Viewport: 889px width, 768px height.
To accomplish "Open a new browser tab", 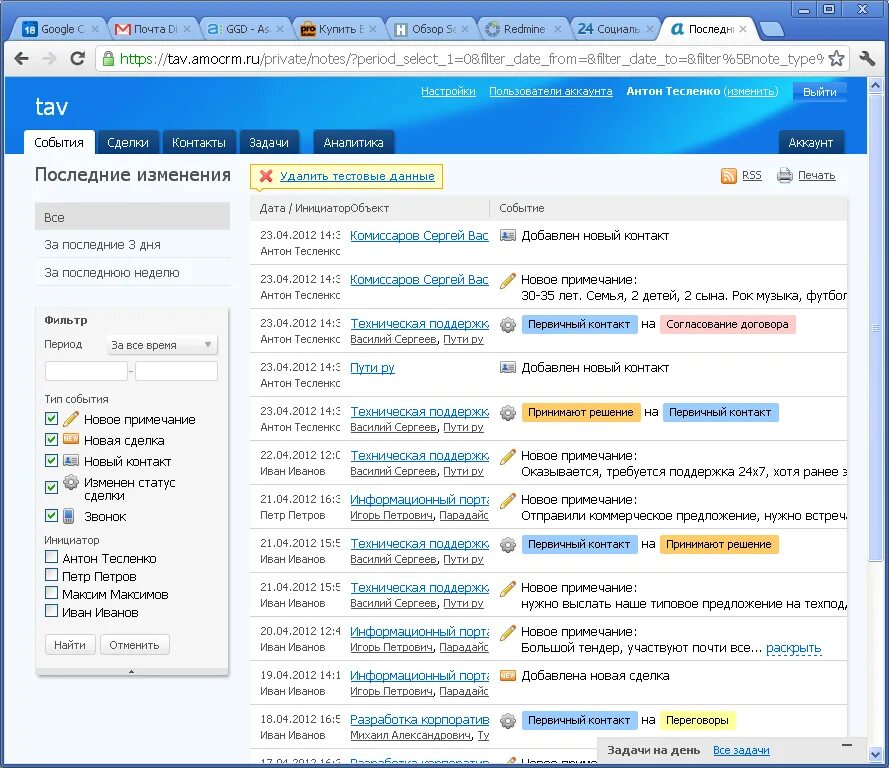I will (x=771, y=29).
